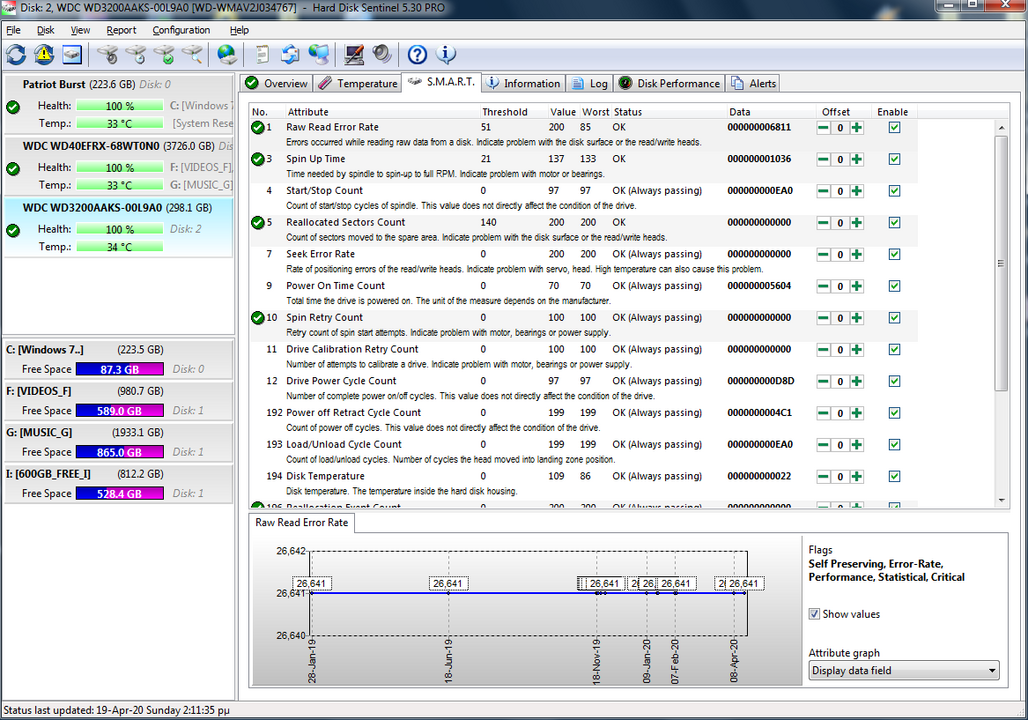Toggle Enable checkbox for Seek Error Rate
The width and height of the screenshot is (1028, 720).
pos(894,254)
